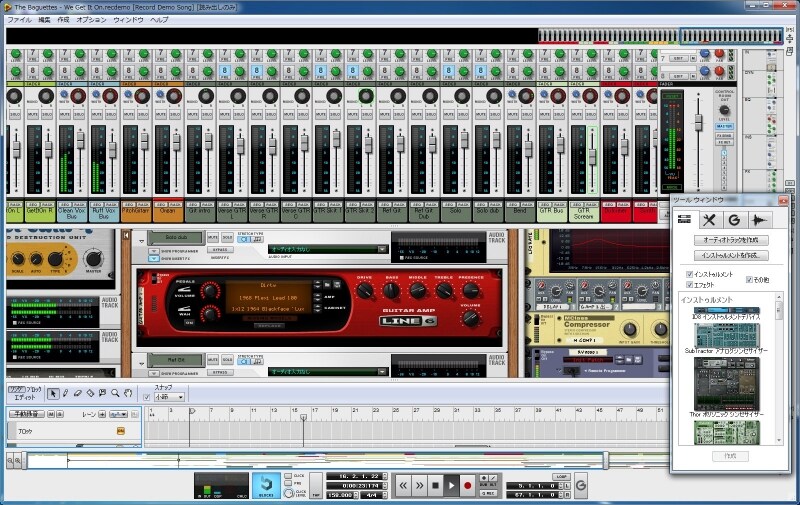Screen dimensions: 800x505
Task: Click the blue Blocks button
Action: (x=266, y=486)
